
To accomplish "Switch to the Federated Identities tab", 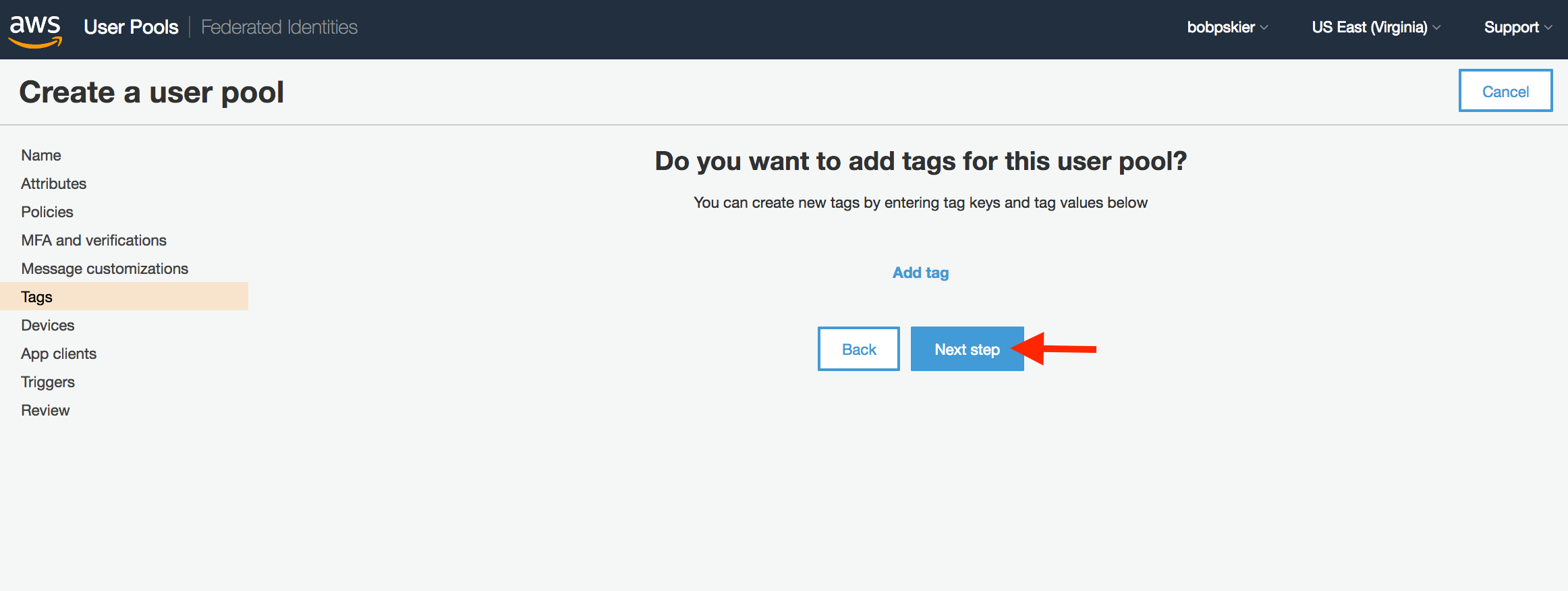I will point(279,27).
